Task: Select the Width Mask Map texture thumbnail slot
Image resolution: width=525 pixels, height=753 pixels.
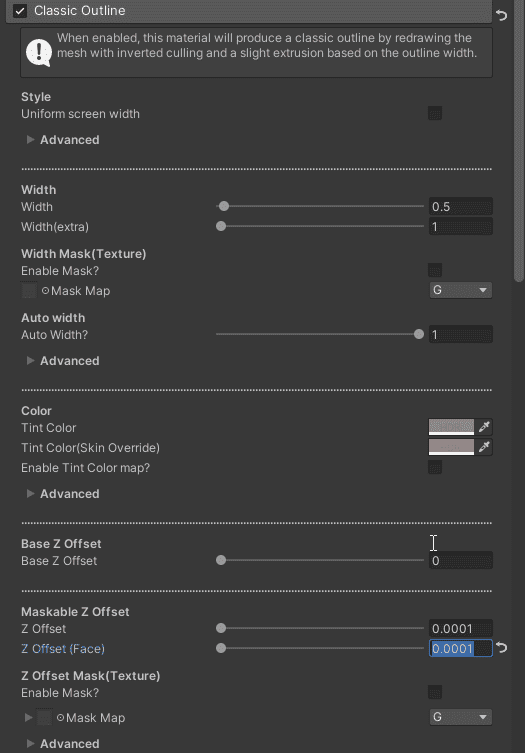Action: (29, 291)
